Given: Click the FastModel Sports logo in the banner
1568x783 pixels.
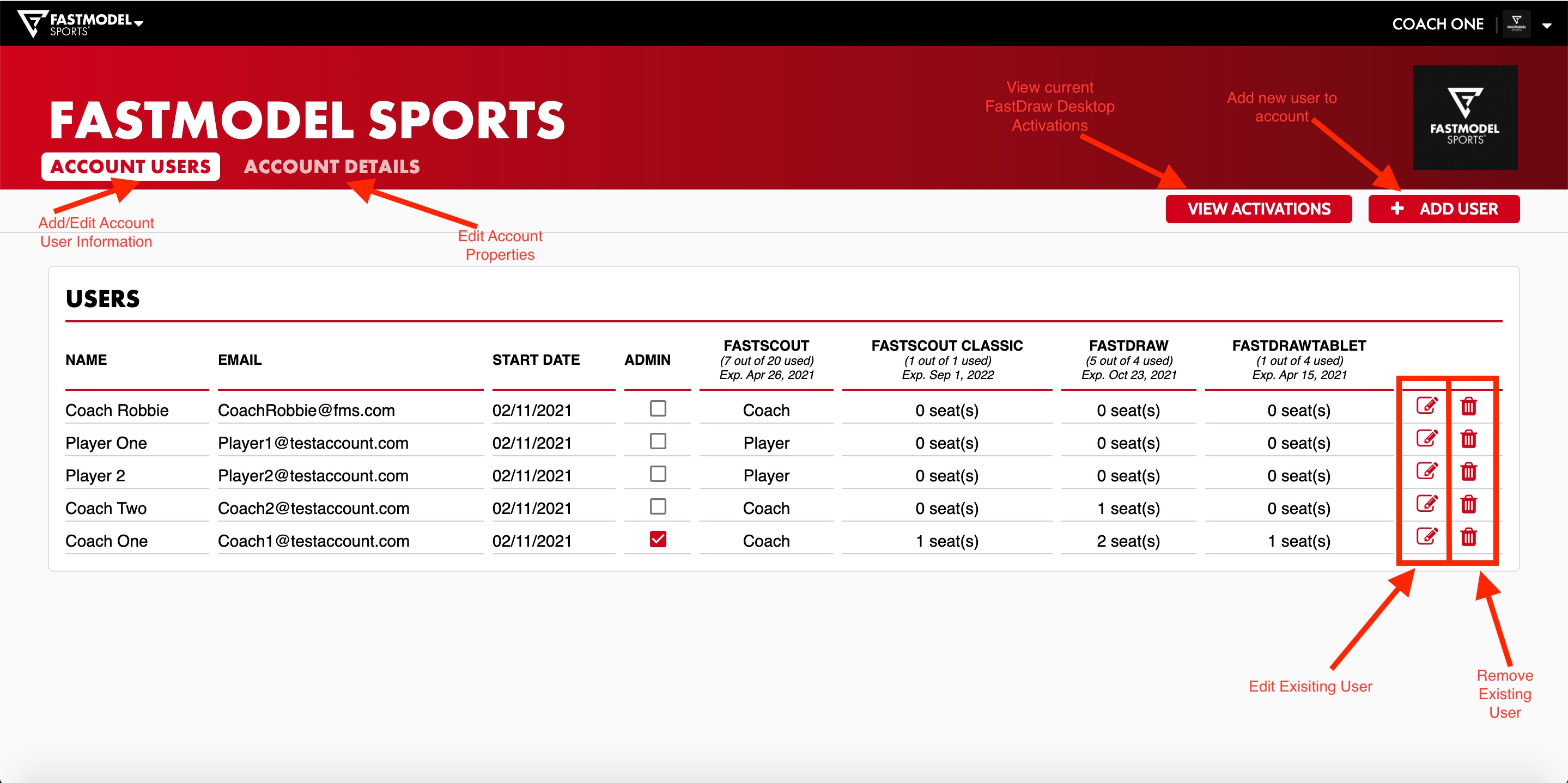Looking at the screenshot, I should (1464, 118).
